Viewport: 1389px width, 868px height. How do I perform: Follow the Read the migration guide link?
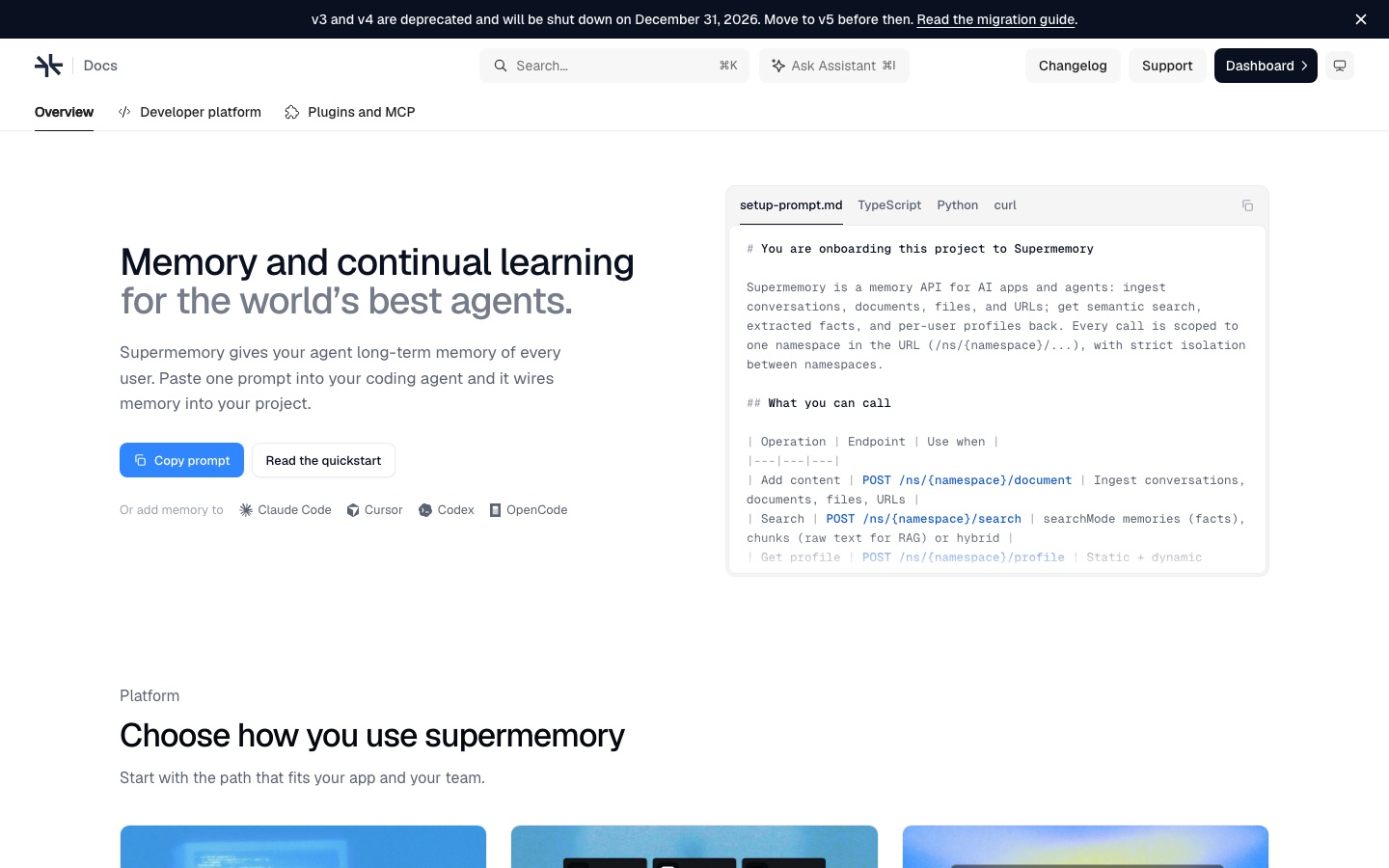click(995, 19)
